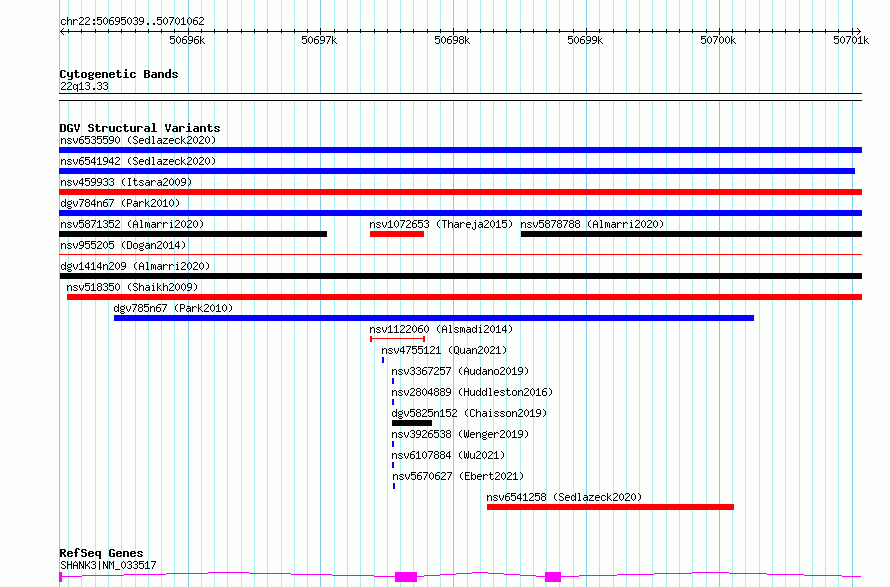
Task: Select the nsv4755121 (Quan2021) small blue mark
Action: tap(383, 360)
